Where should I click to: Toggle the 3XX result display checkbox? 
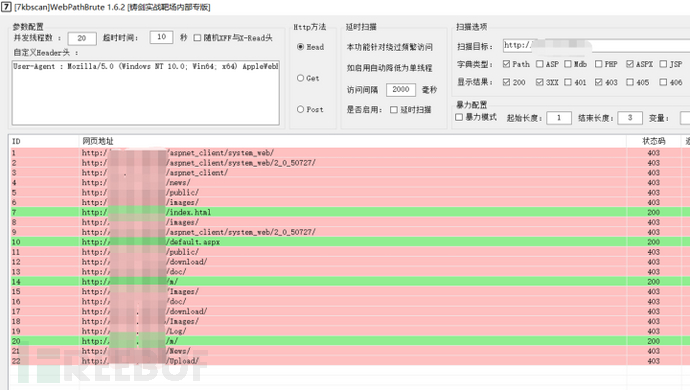[x=540, y=82]
